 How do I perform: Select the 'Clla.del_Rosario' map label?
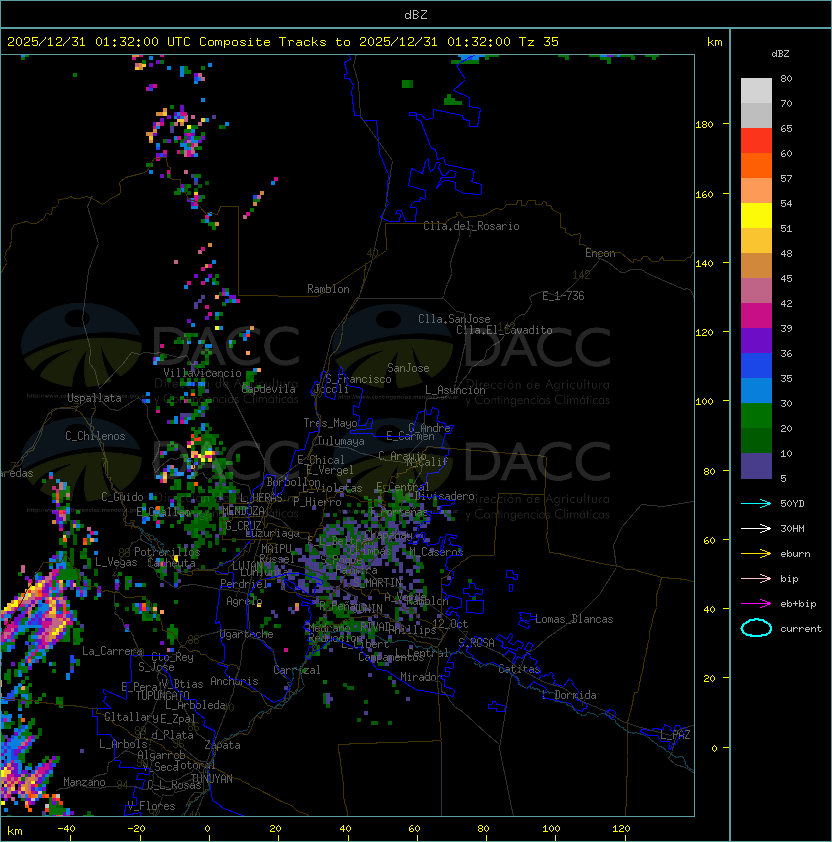[471, 226]
